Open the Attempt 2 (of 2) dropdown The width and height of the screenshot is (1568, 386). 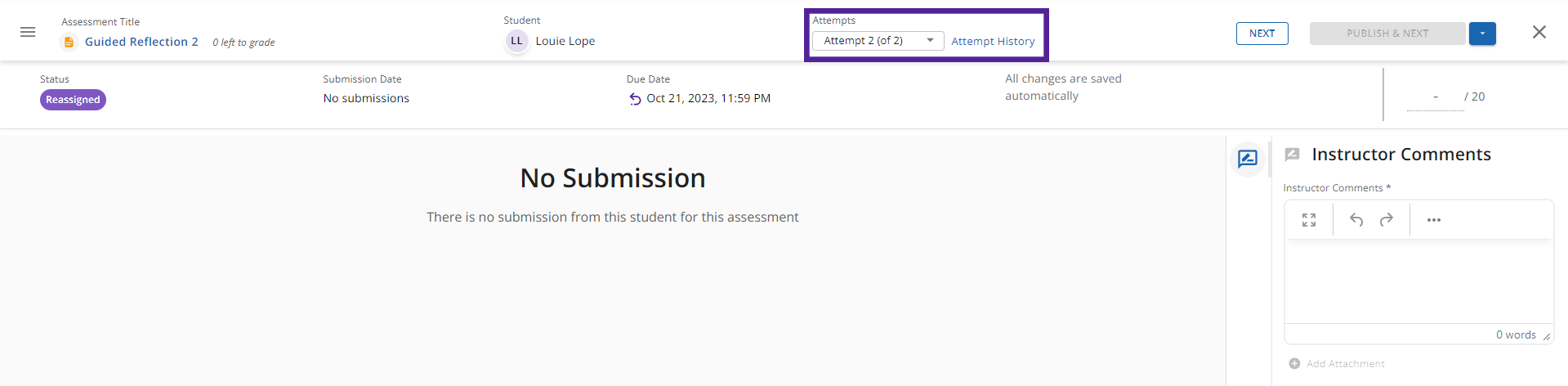(x=878, y=41)
